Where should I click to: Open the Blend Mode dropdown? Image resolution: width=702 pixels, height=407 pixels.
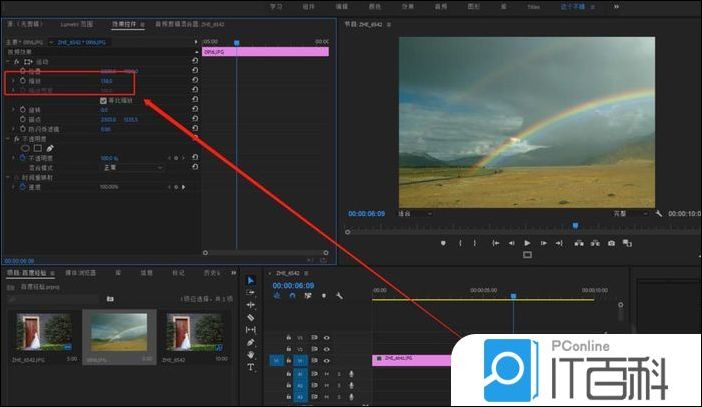click(132, 167)
